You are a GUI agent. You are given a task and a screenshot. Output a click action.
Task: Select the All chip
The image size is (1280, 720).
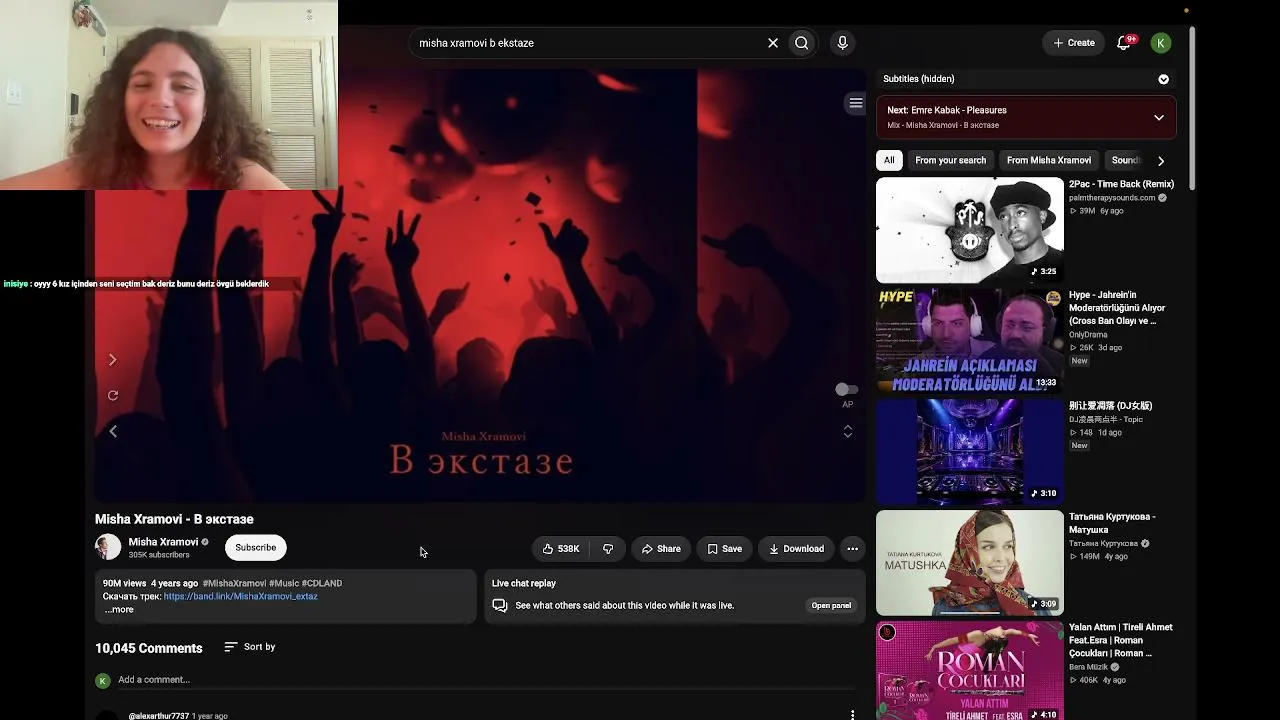[889, 160]
